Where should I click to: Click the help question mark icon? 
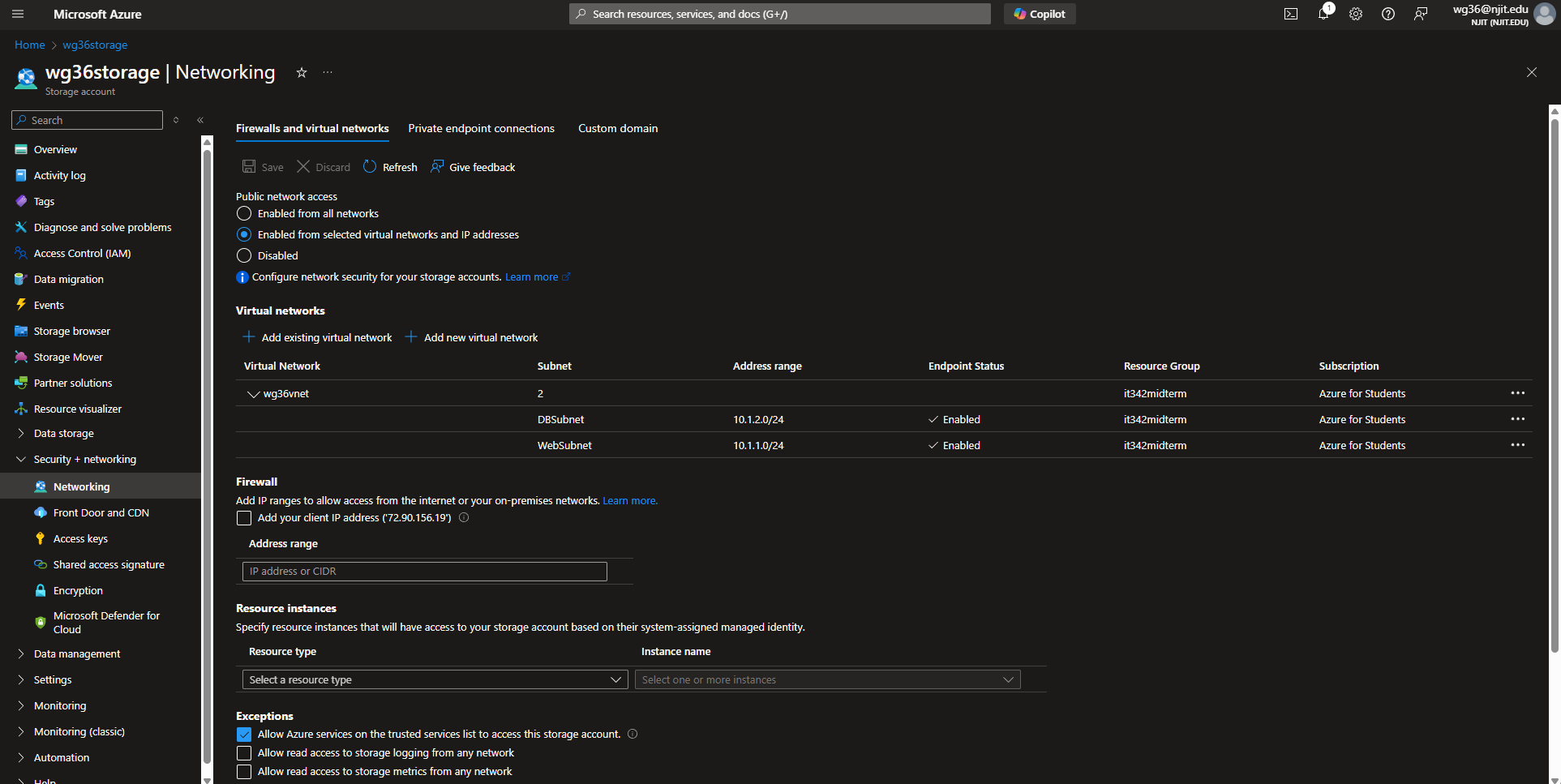[x=1388, y=14]
